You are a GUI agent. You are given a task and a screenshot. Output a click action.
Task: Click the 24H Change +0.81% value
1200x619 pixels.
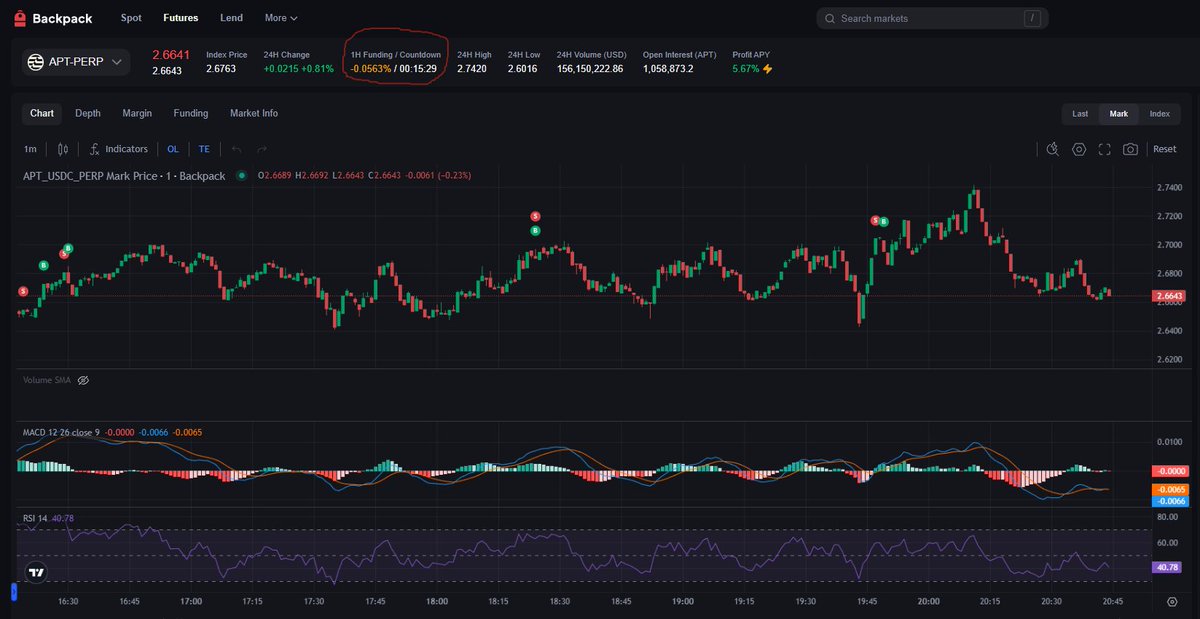317,69
